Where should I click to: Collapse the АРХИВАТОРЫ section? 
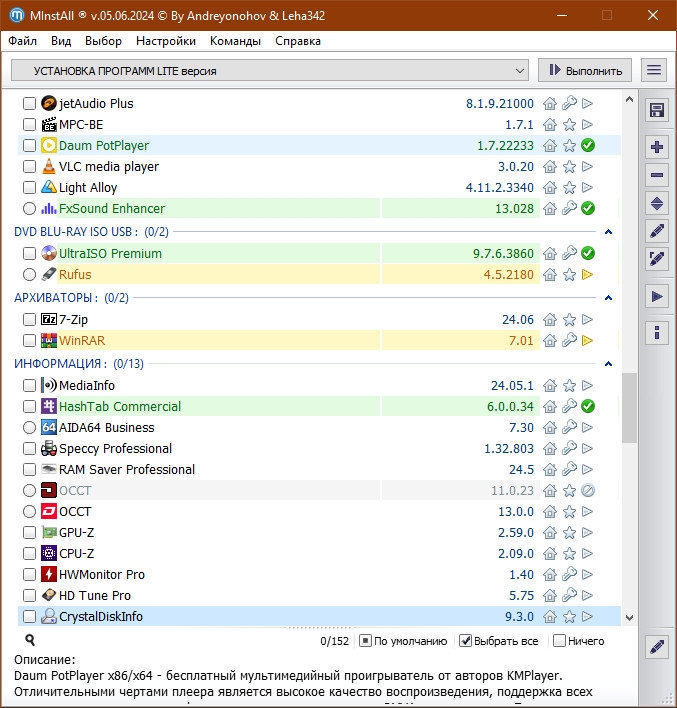click(x=608, y=298)
